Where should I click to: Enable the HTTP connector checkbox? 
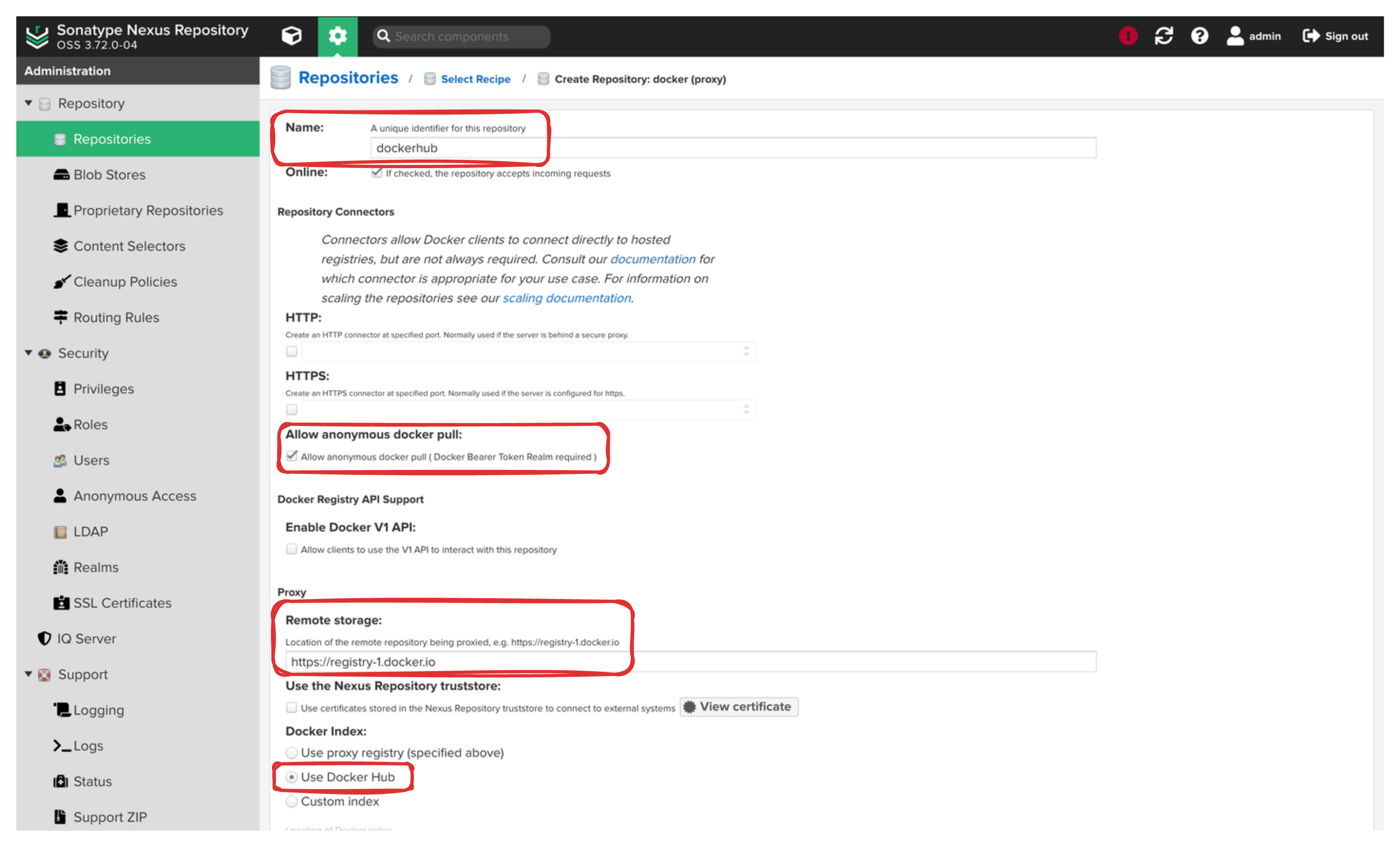pos(291,351)
